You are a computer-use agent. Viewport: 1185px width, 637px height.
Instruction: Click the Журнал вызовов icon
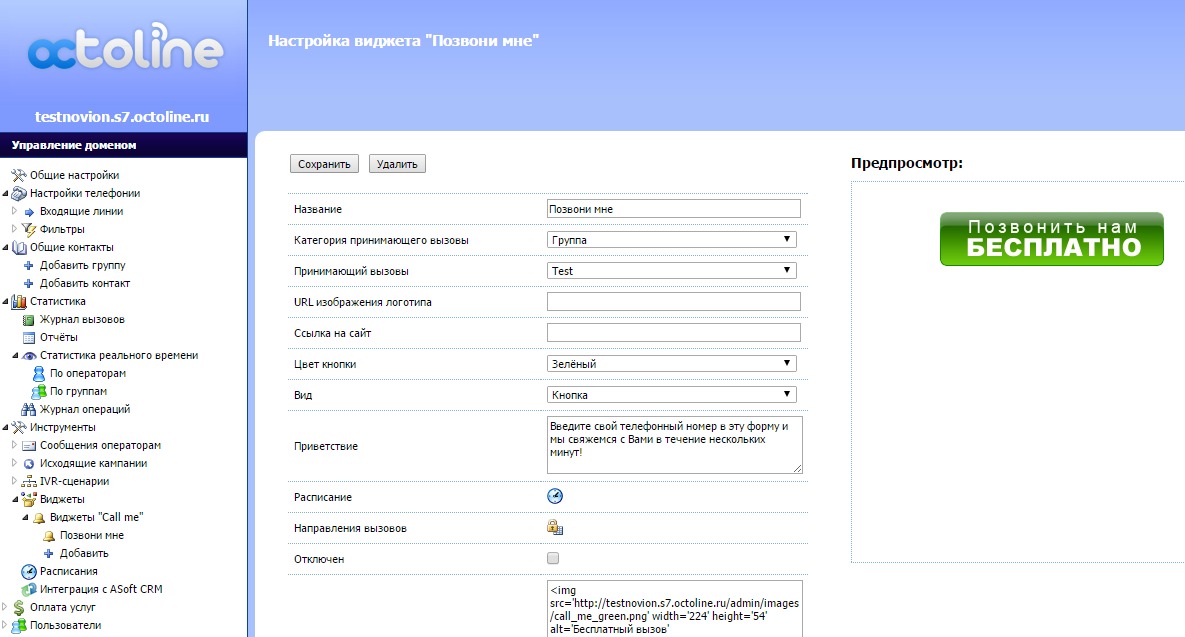point(29,320)
